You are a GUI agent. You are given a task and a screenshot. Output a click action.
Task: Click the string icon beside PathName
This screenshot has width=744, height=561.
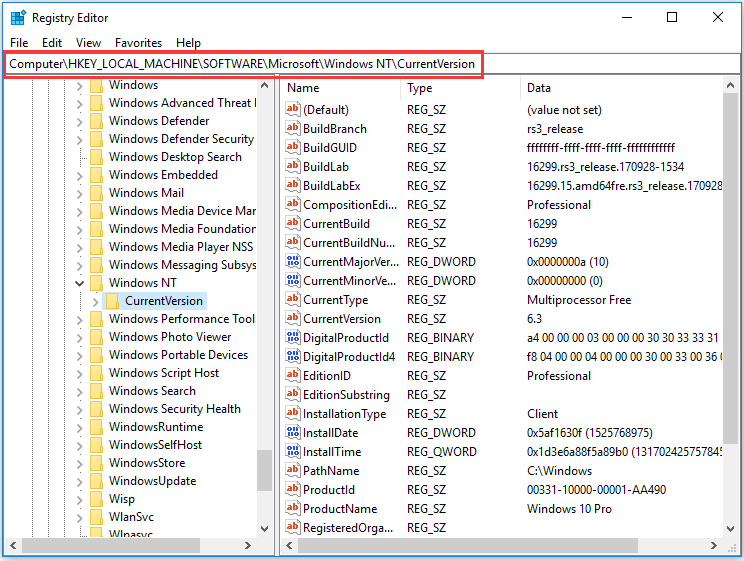point(293,470)
